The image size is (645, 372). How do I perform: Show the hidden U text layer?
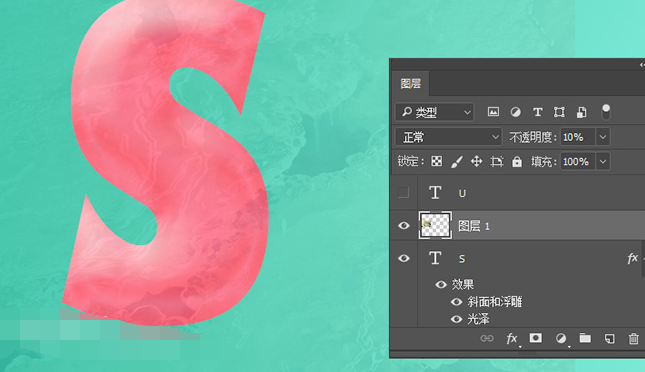(404, 193)
